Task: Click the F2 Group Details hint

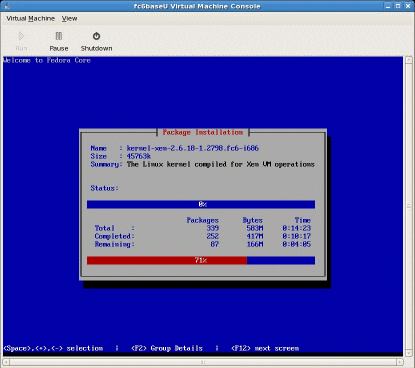Action: click(167, 348)
